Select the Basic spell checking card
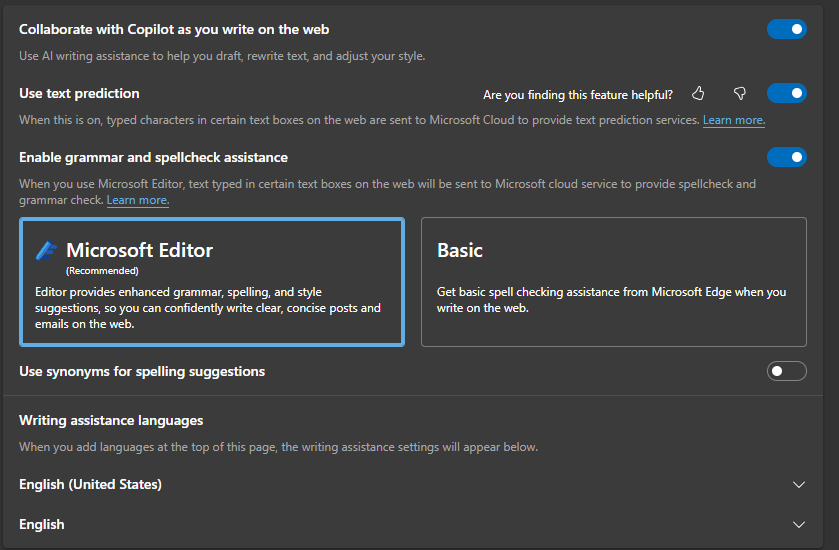Image resolution: width=839 pixels, height=550 pixels. [614, 282]
